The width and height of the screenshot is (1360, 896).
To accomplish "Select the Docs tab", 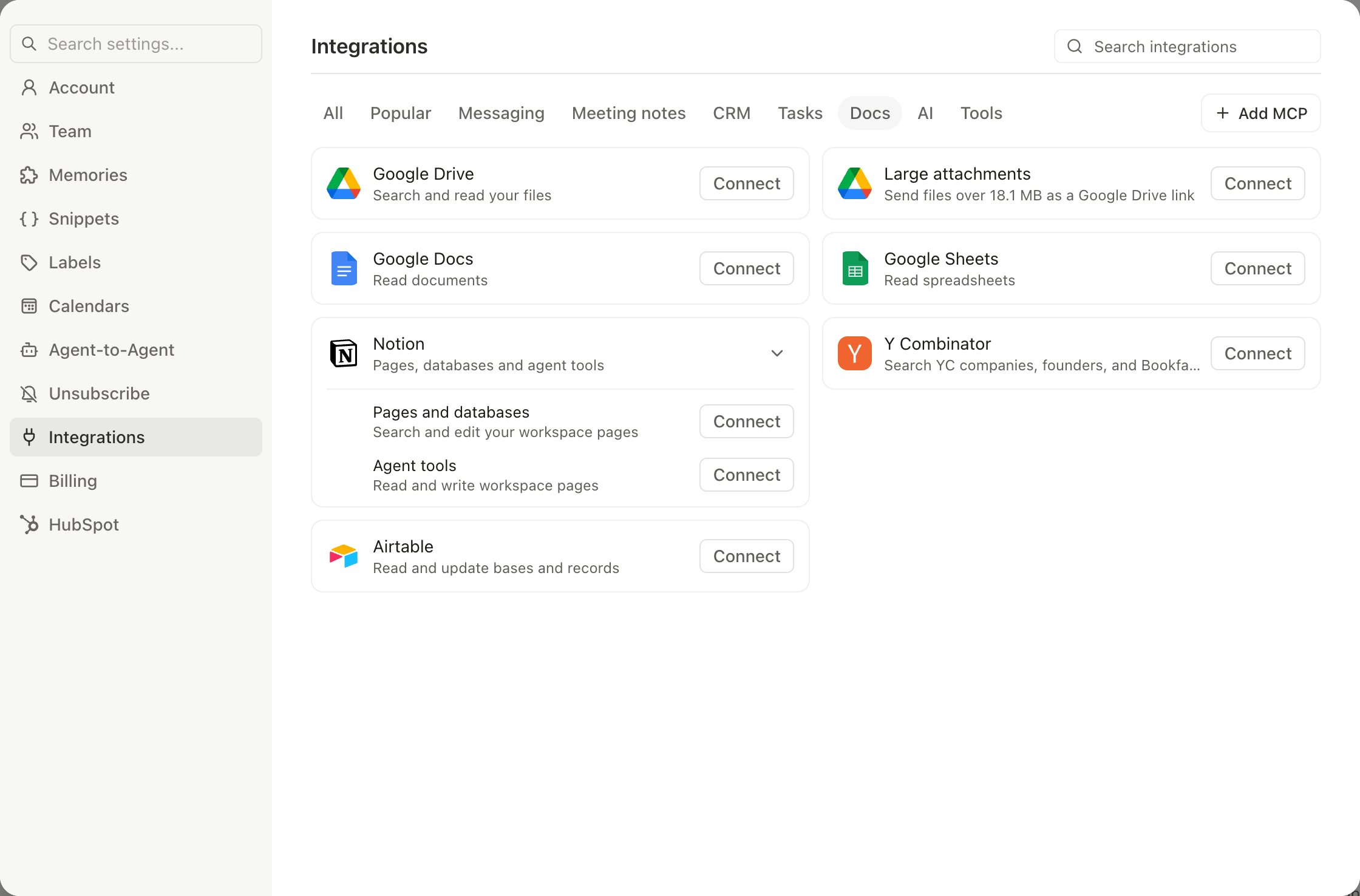I will click(870, 113).
